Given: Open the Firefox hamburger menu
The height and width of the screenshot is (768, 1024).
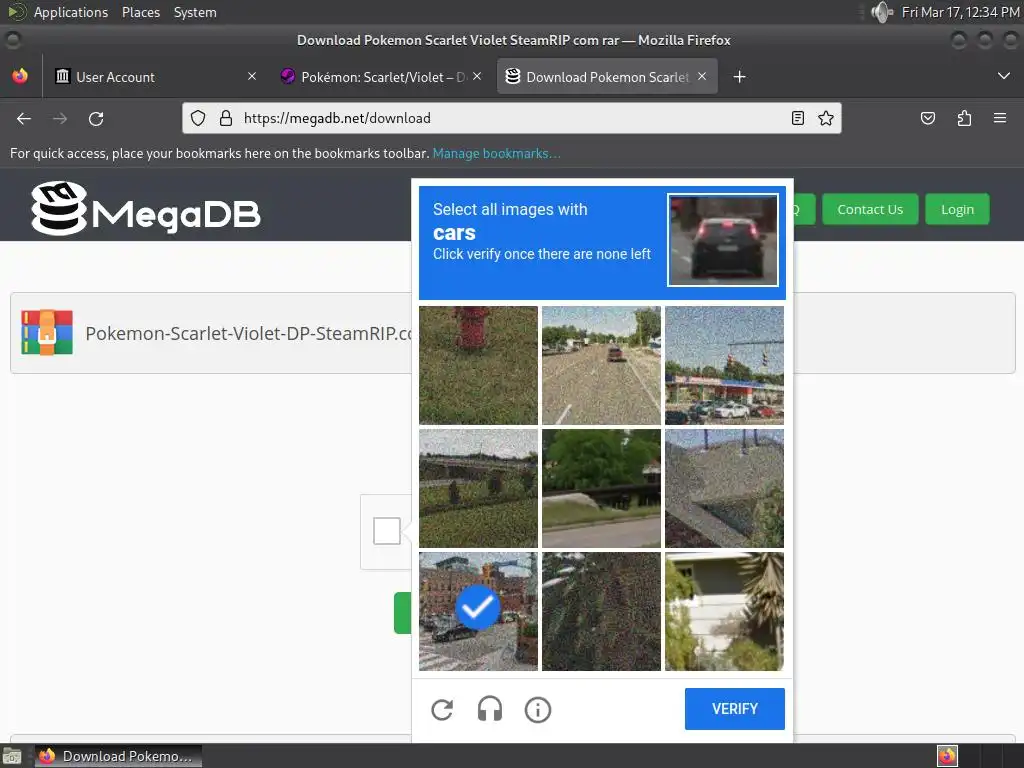Looking at the screenshot, I should click(x=1000, y=118).
